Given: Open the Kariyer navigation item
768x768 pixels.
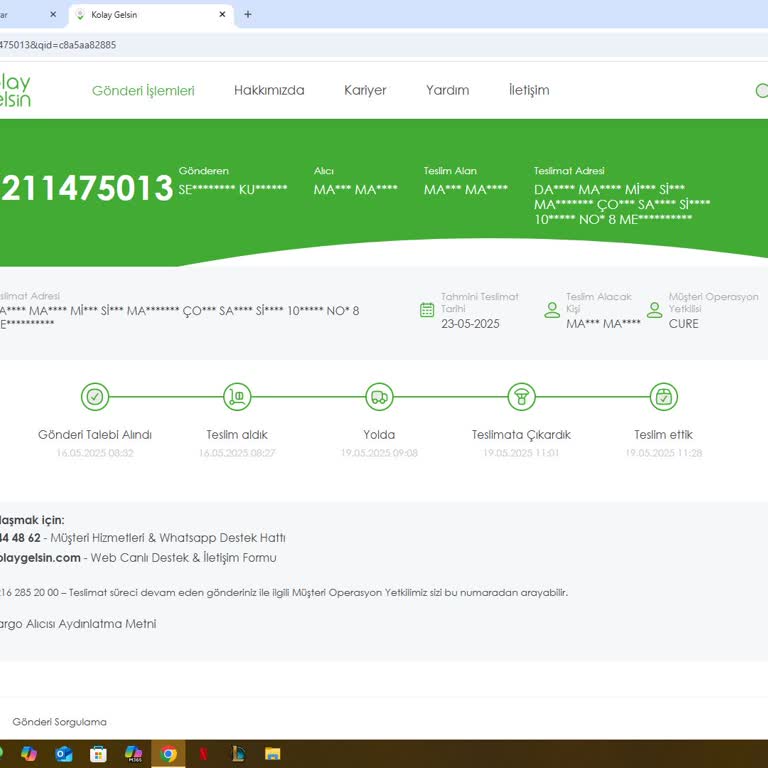Looking at the screenshot, I should click(x=365, y=90).
